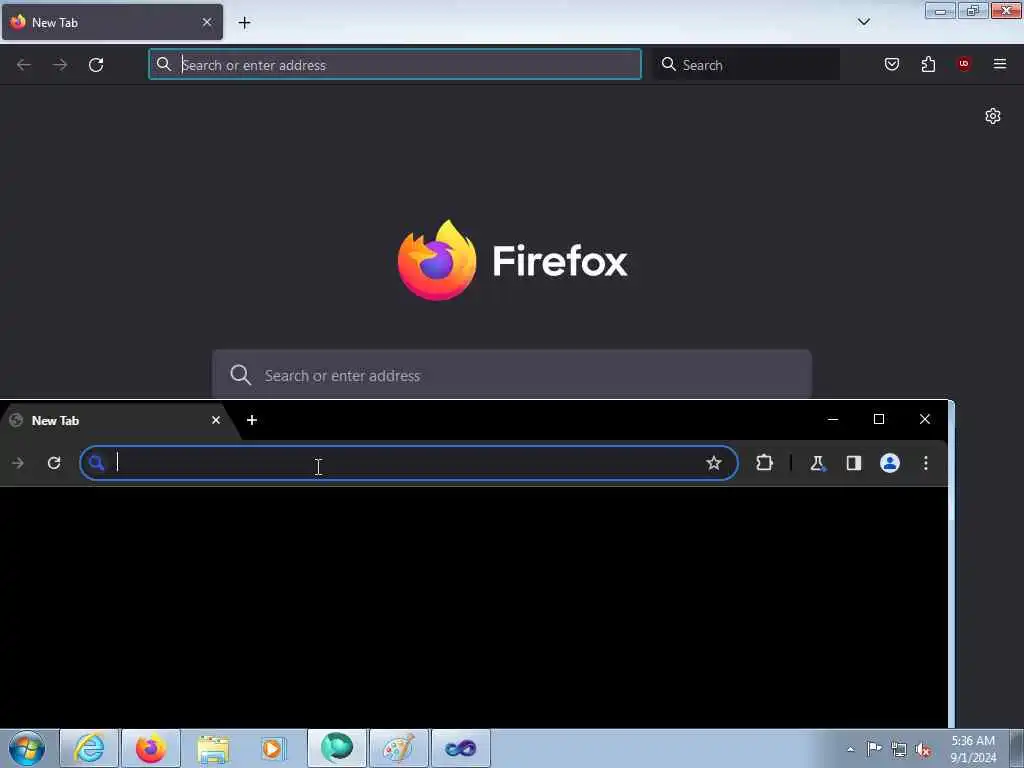This screenshot has width=1024, height=768.
Task: Close the Firefox New Tab tab
Action: coord(207,22)
